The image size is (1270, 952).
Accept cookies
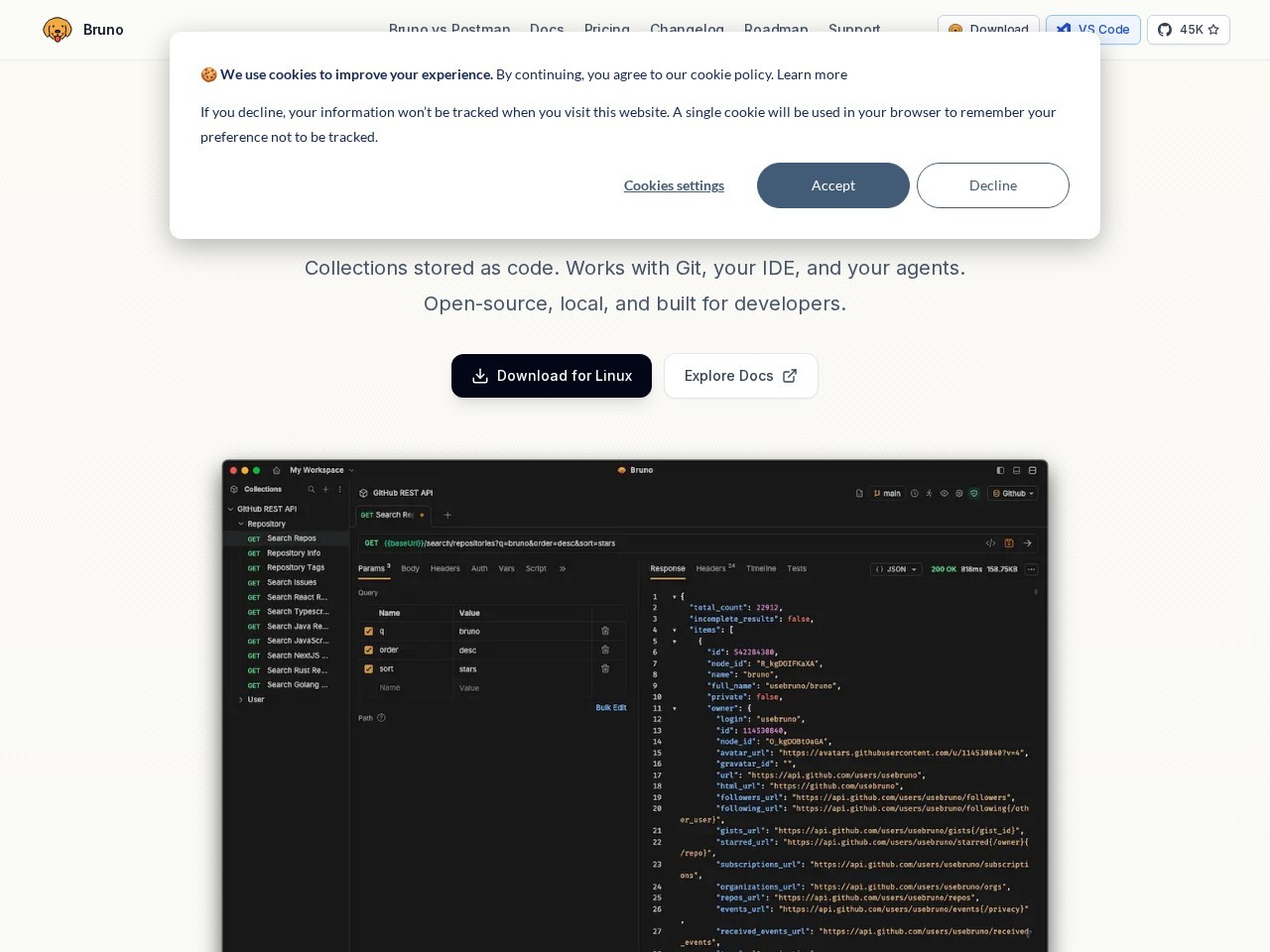(x=833, y=185)
